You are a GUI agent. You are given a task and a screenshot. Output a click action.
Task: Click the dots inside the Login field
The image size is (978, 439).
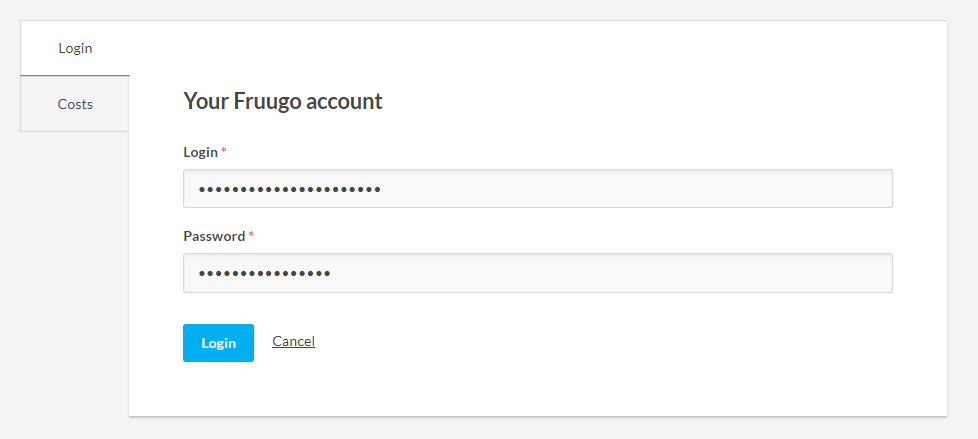(289, 188)
